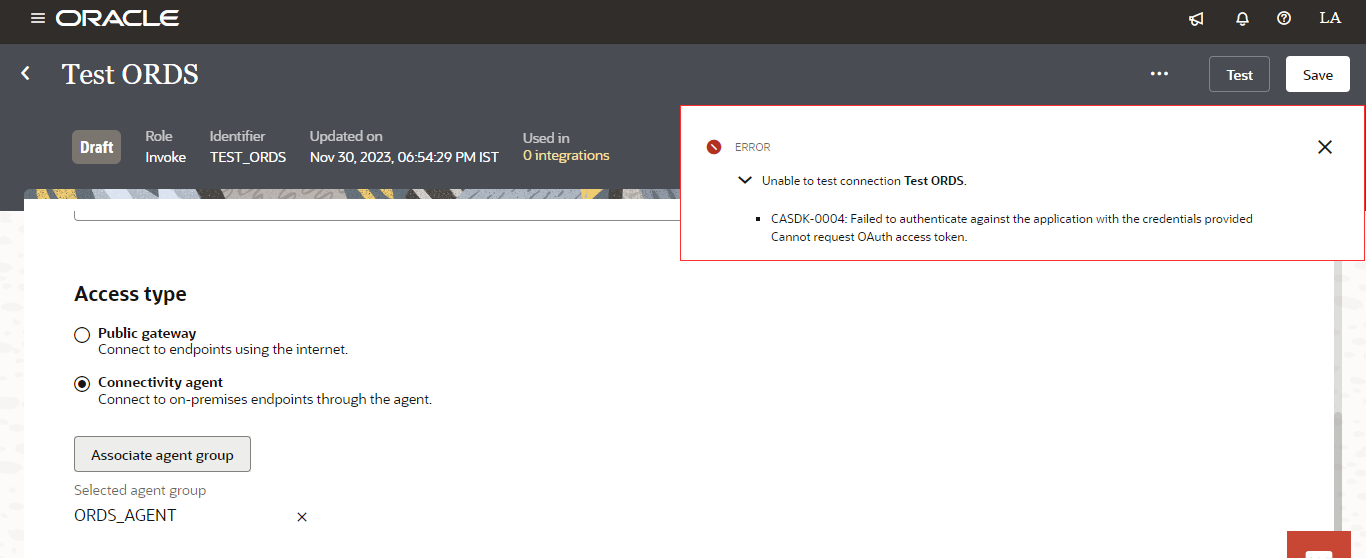Image resolution: width=1366 pixels, height=558 pixels.
Task: Open the three-dot actions menu
Action: click(x=1159, y=74)
